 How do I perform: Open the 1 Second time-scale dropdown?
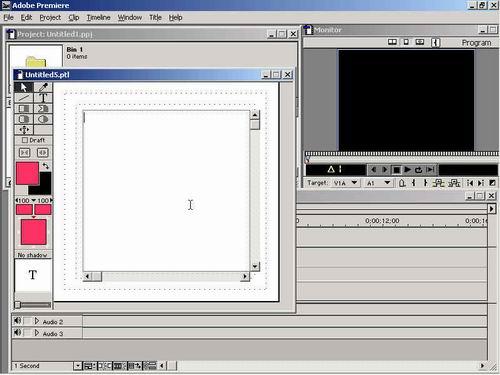pyautogui.click(x=77, y=366)
